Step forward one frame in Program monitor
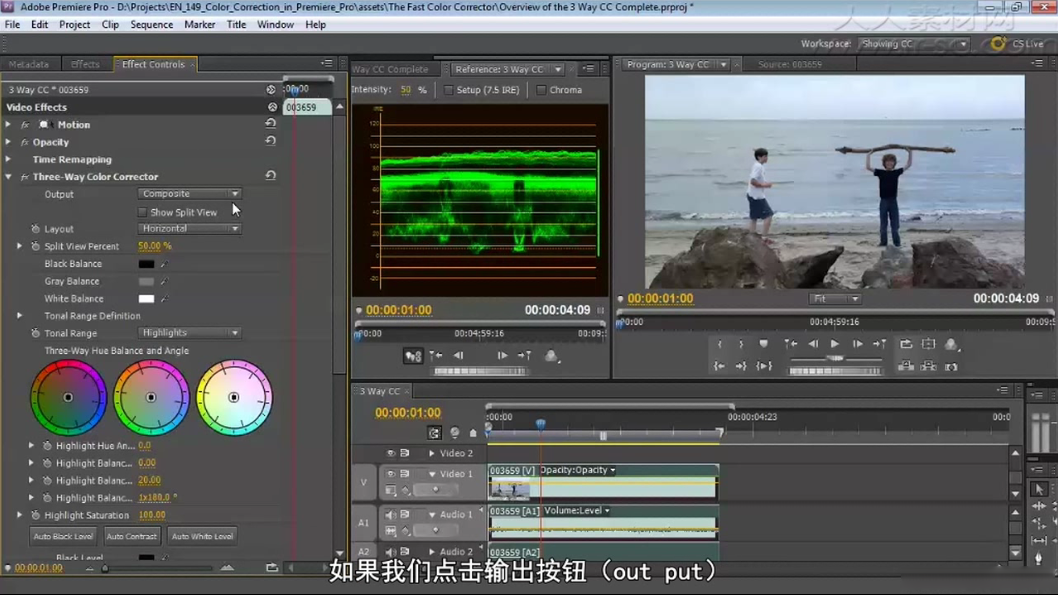 [x=857, y=344]
